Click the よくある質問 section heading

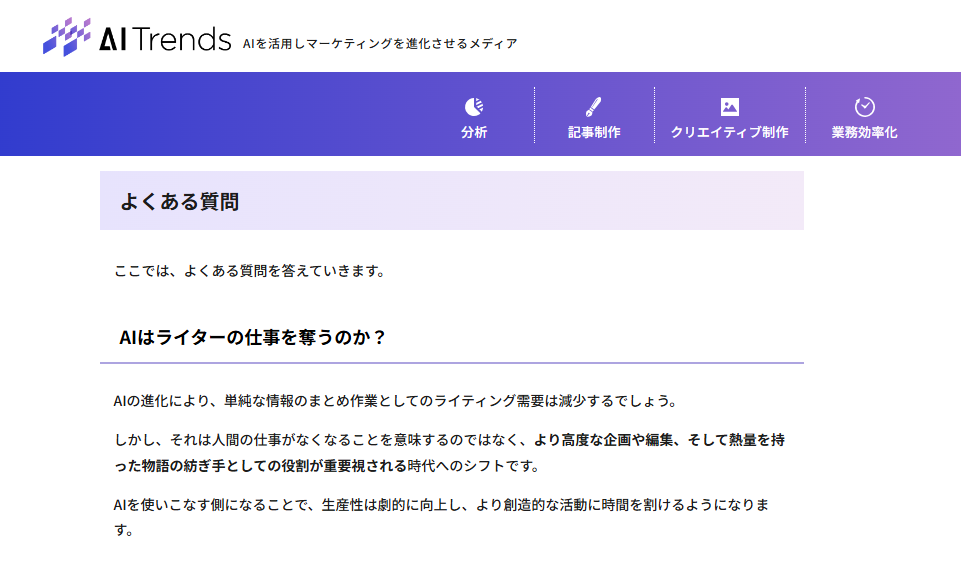(x=179, y=201)
